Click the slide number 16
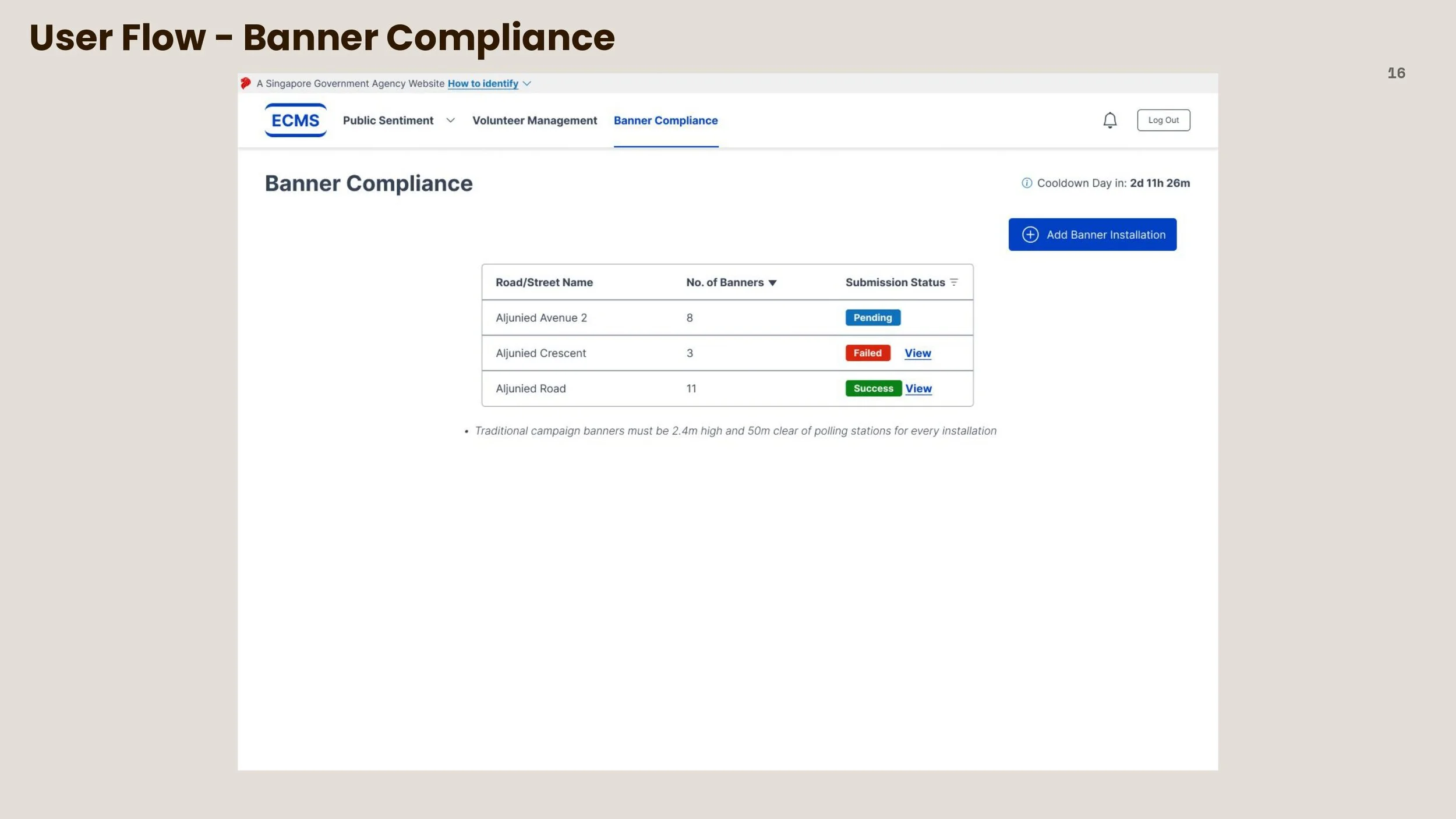The height and width of the screenshot is (819, 1456). (1396, 73)
